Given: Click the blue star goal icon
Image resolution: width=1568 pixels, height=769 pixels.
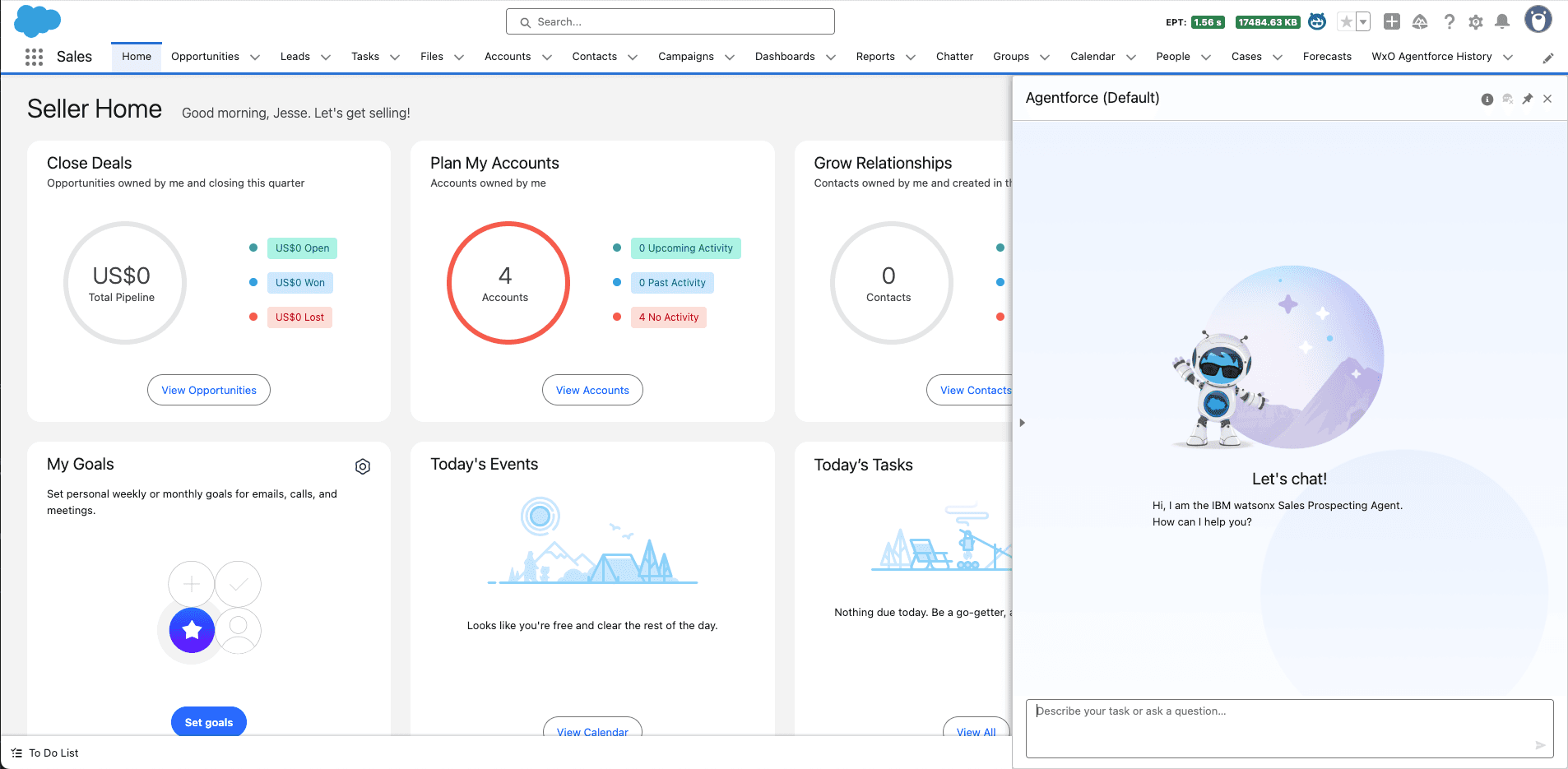Looking at the screenshot, I should pyautogui.click(x=192, y=630).
